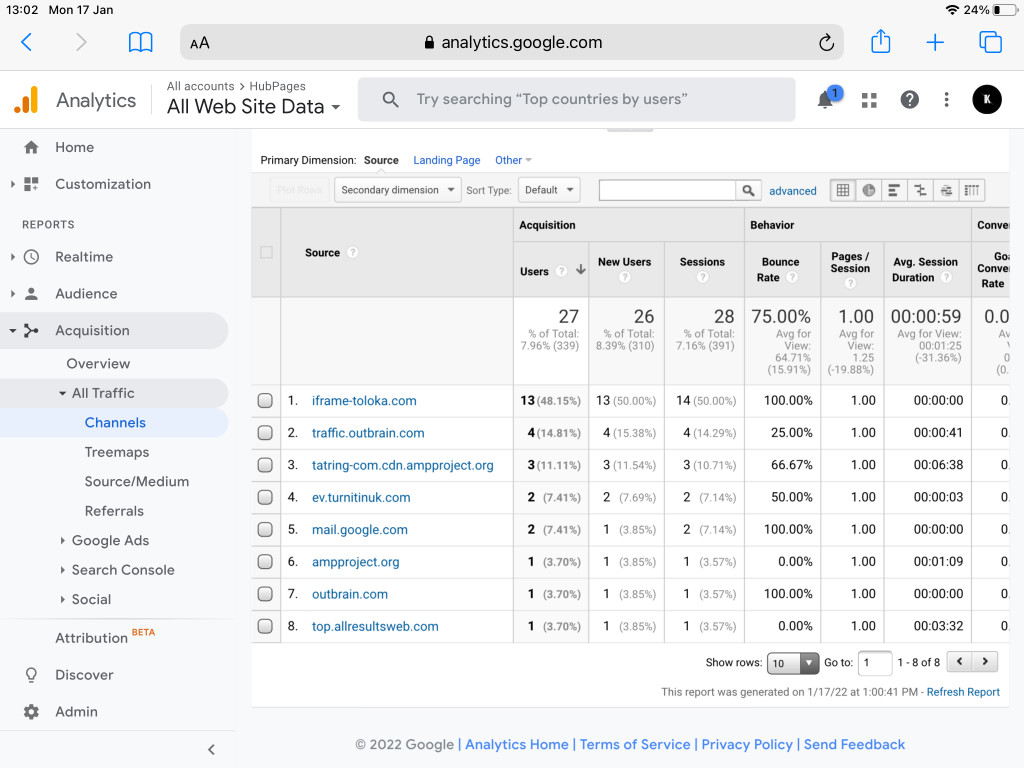Switch to Percentage pie chart view icon
1024x768 pixels.
869,190
